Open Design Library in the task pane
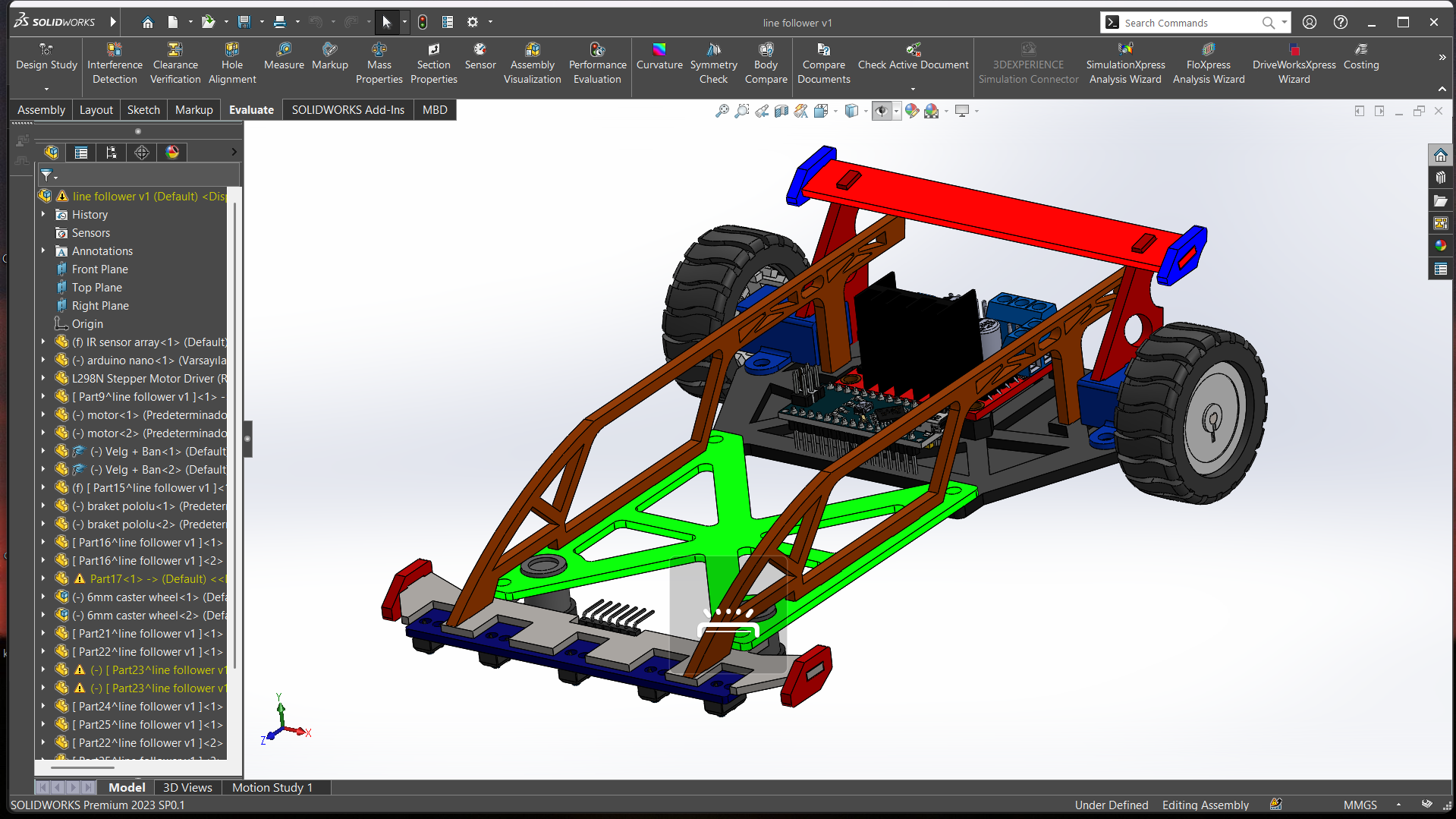 click(x=1440, y=178)
